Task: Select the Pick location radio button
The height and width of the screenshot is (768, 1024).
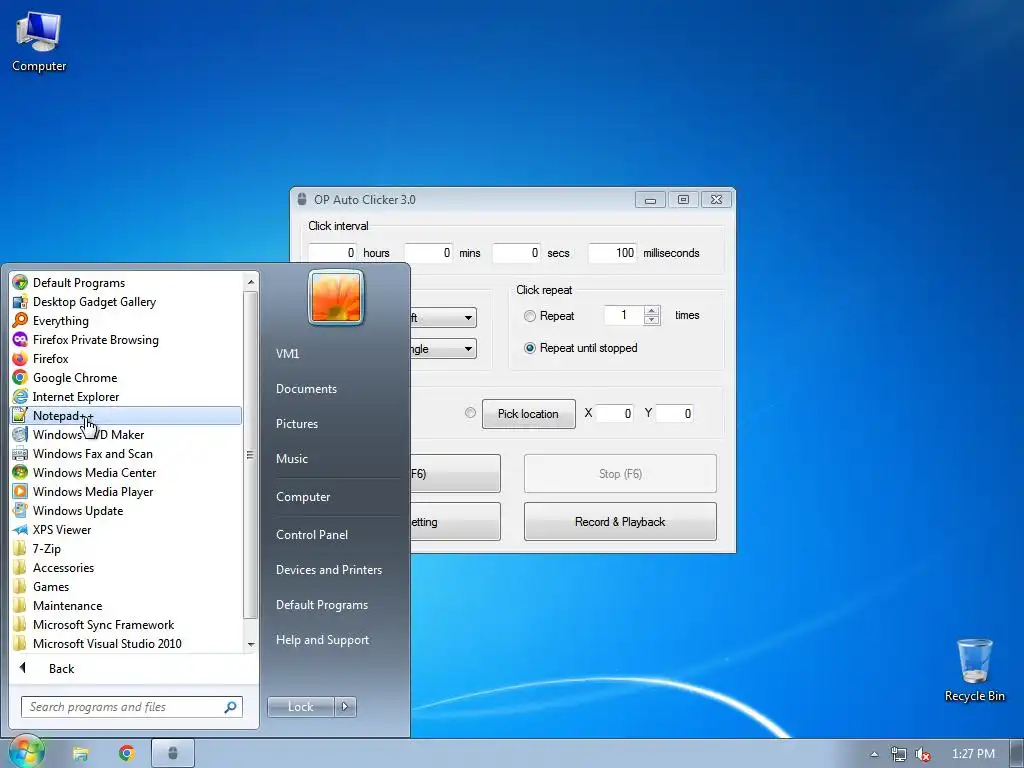Action: (x=470, y=413)
